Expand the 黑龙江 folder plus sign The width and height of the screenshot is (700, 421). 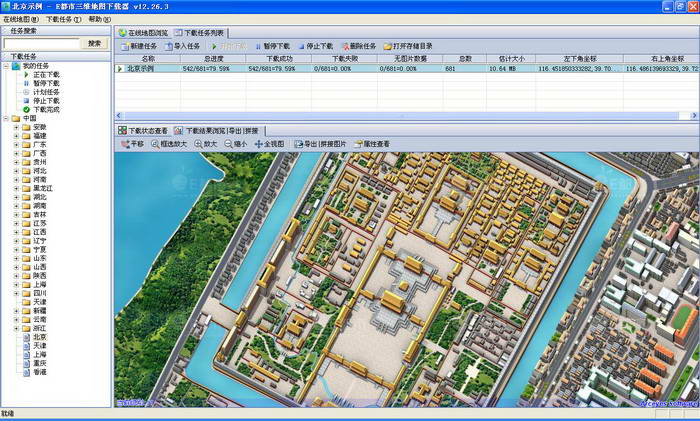click(17, 188)
